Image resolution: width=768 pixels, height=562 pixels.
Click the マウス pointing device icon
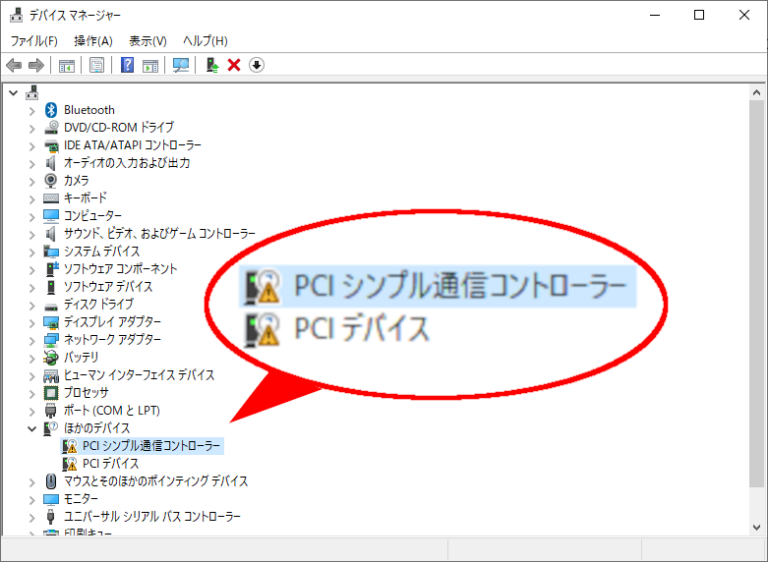pyautogui.click(x=50, y=481)
